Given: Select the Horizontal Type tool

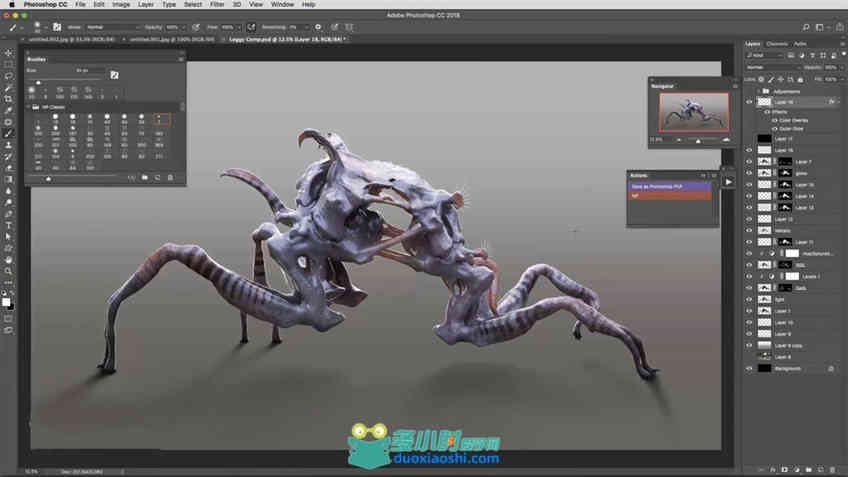Looking at the screenshot, I should coord(8,226).
